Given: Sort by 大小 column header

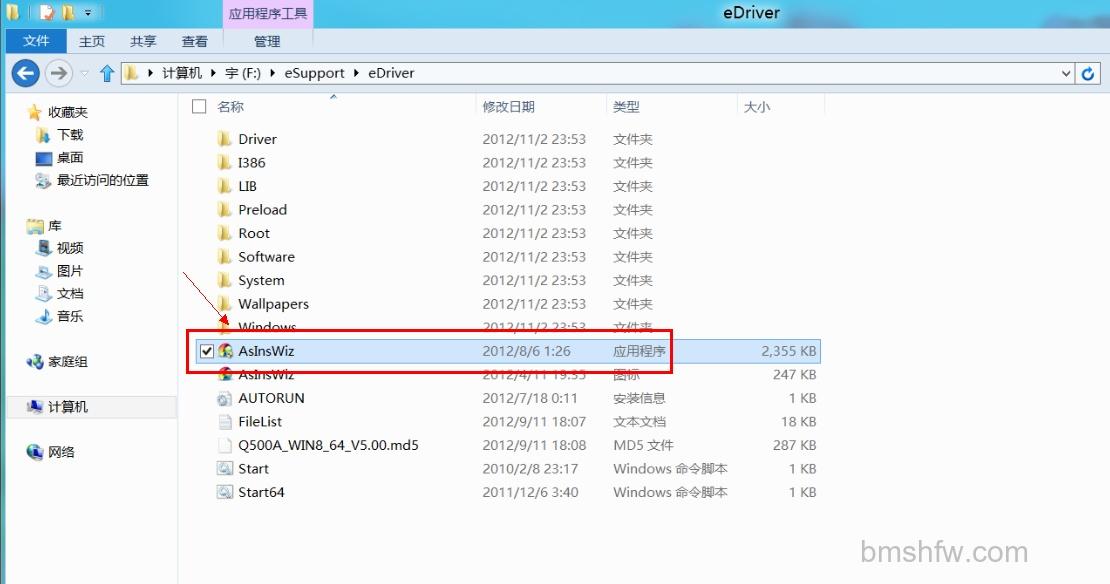Looking at the screenshot, I should click(757, 106).
